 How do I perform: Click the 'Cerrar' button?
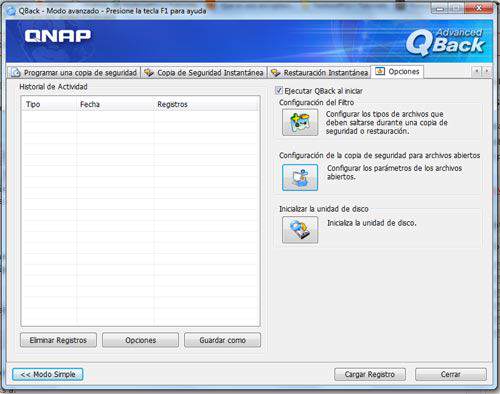coord(451,374)
